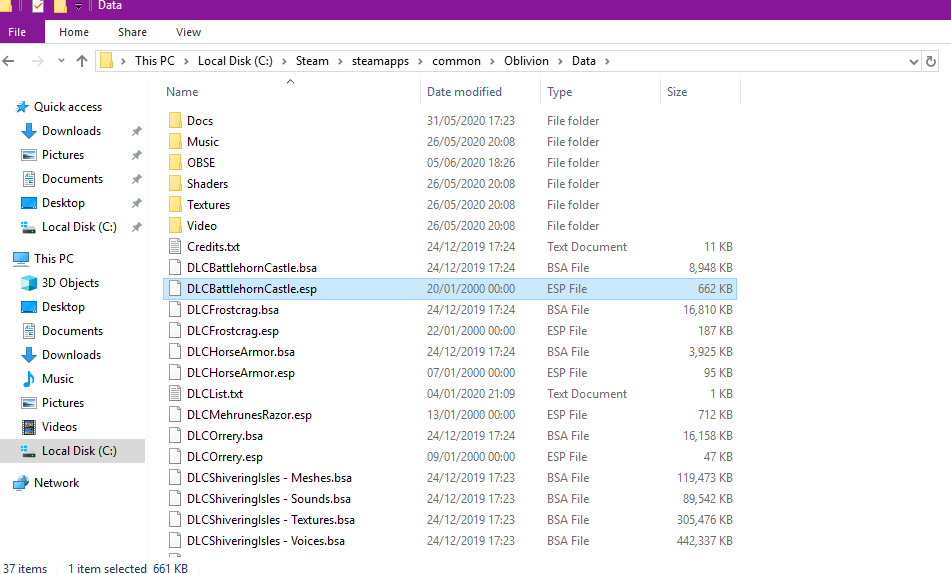Click Steam in the address breadcrumb
Image resolution: width=951 pixels, height=574 pixels.
click(312, 61)
